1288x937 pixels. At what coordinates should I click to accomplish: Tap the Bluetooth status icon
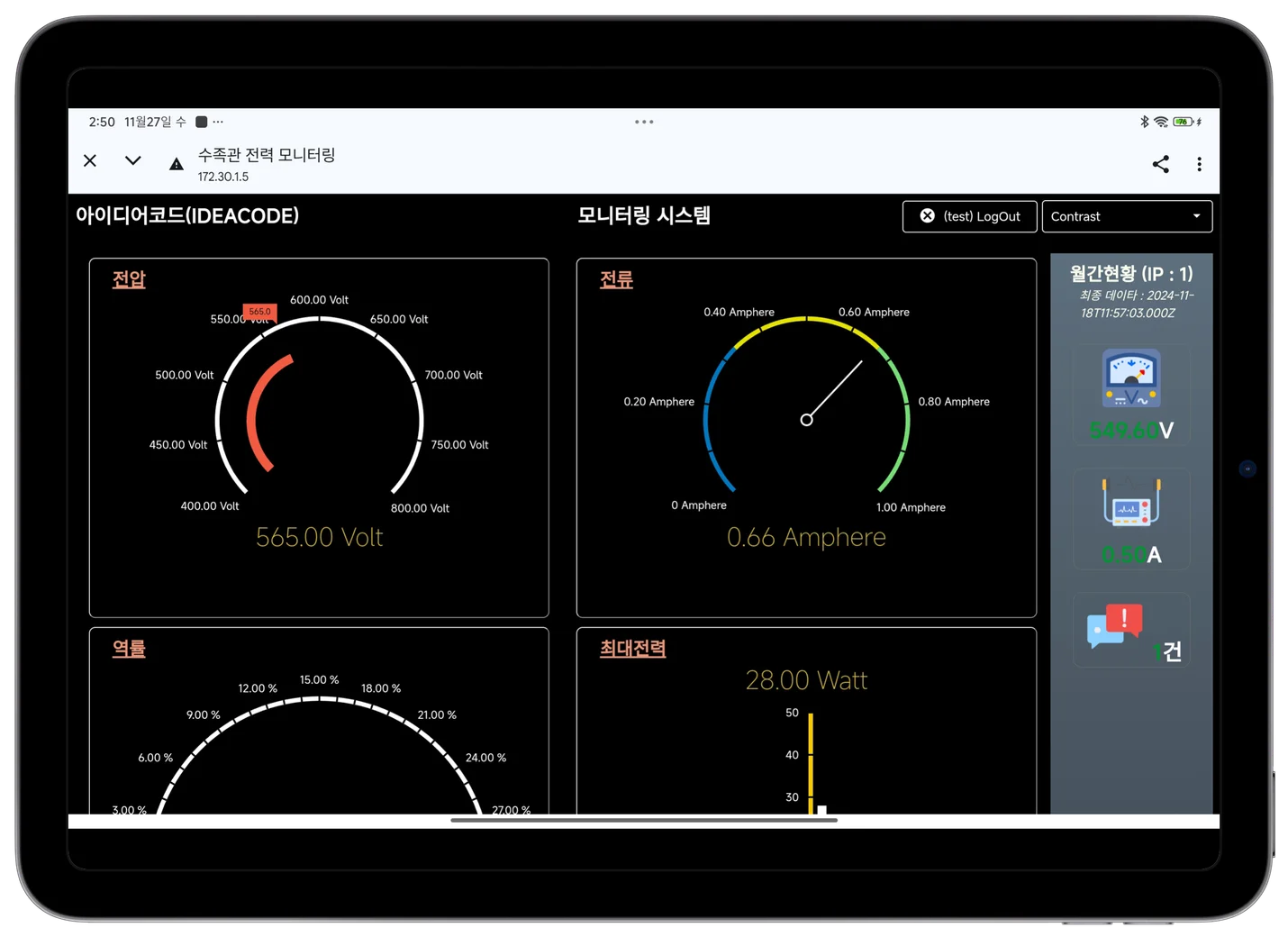[1144, 122]
